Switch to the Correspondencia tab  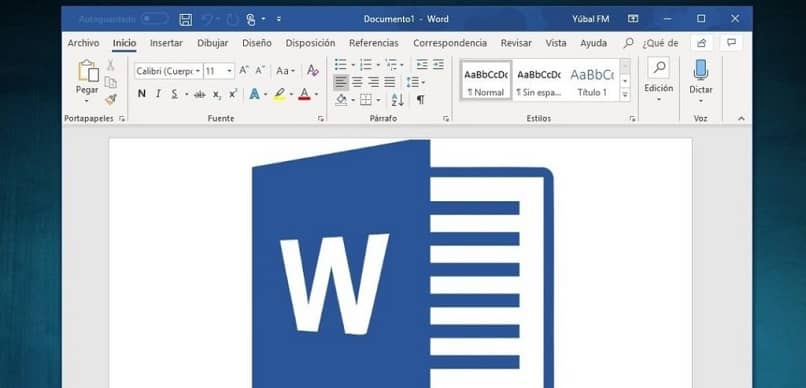click(450, 43)
